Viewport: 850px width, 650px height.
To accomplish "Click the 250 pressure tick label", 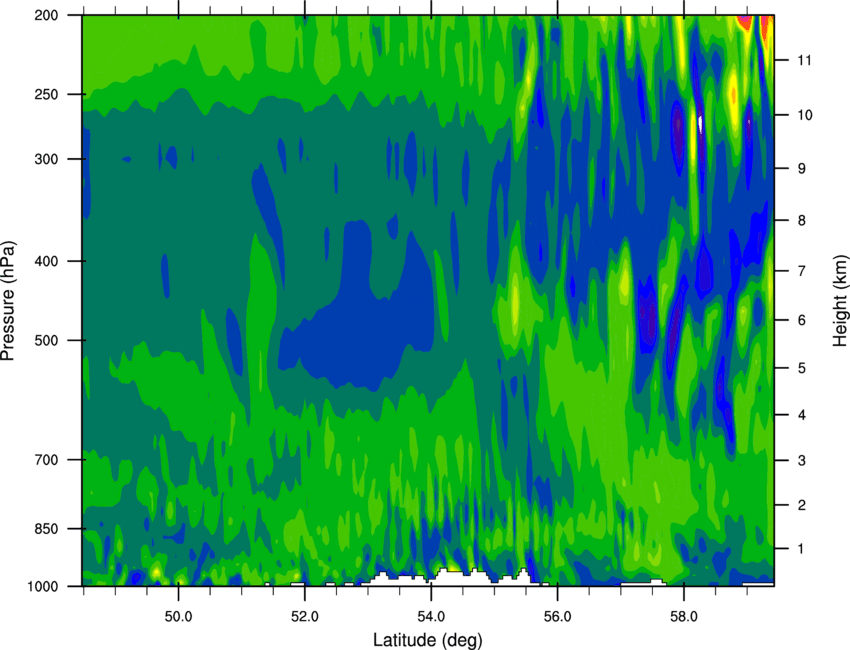I will (46, 94).
